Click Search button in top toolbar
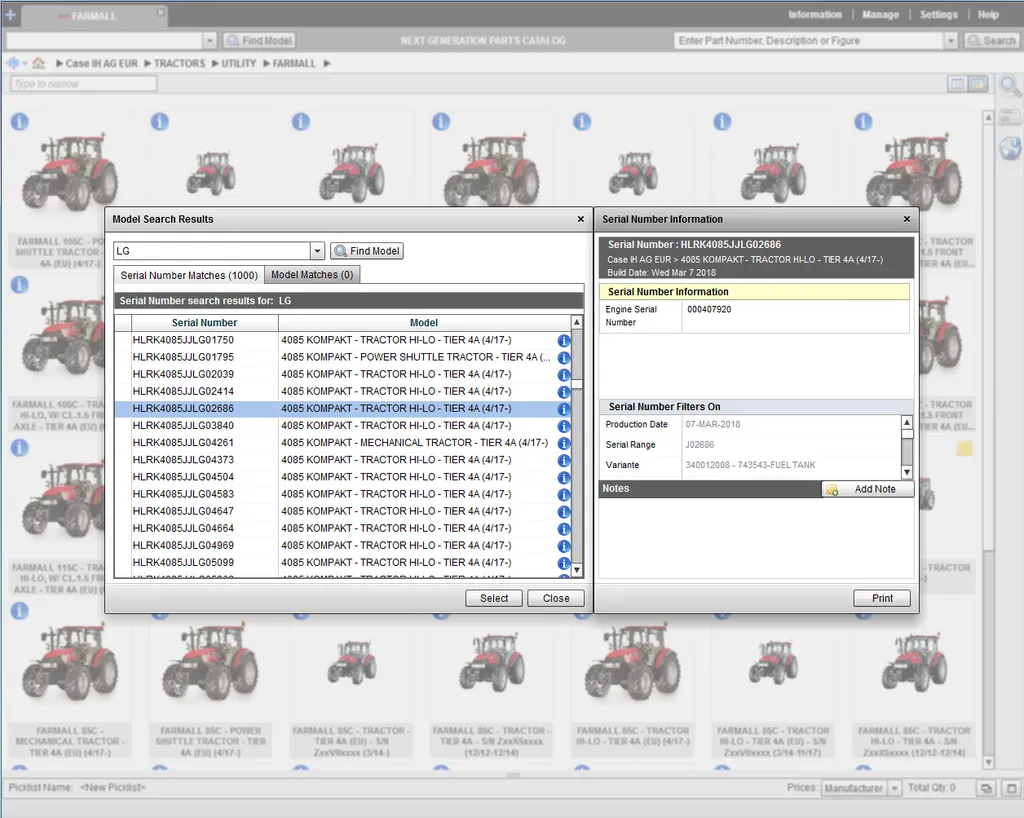 (x=991, y=40)
